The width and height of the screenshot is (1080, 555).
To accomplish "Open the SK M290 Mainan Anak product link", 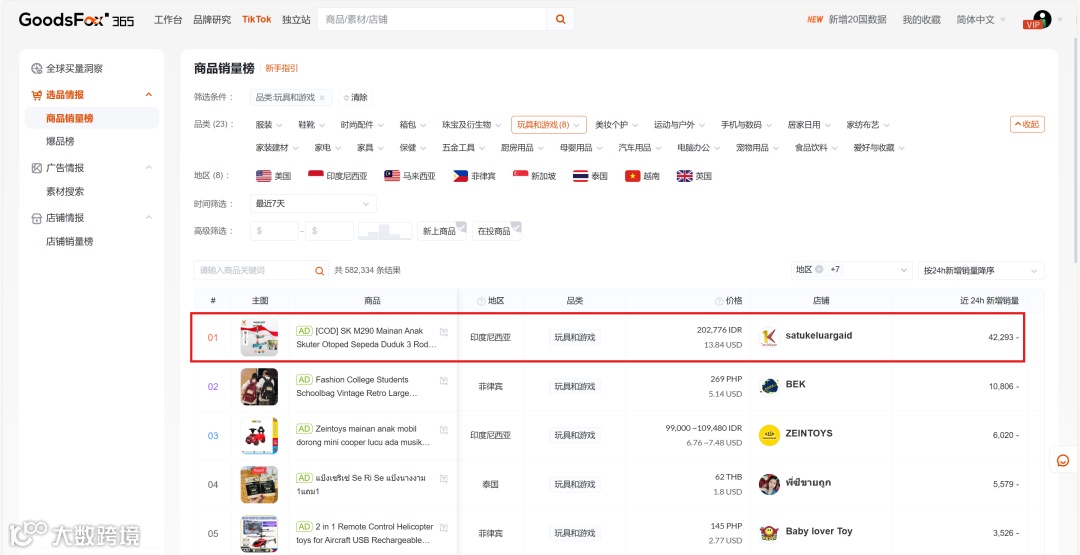I will click(366, 337).
